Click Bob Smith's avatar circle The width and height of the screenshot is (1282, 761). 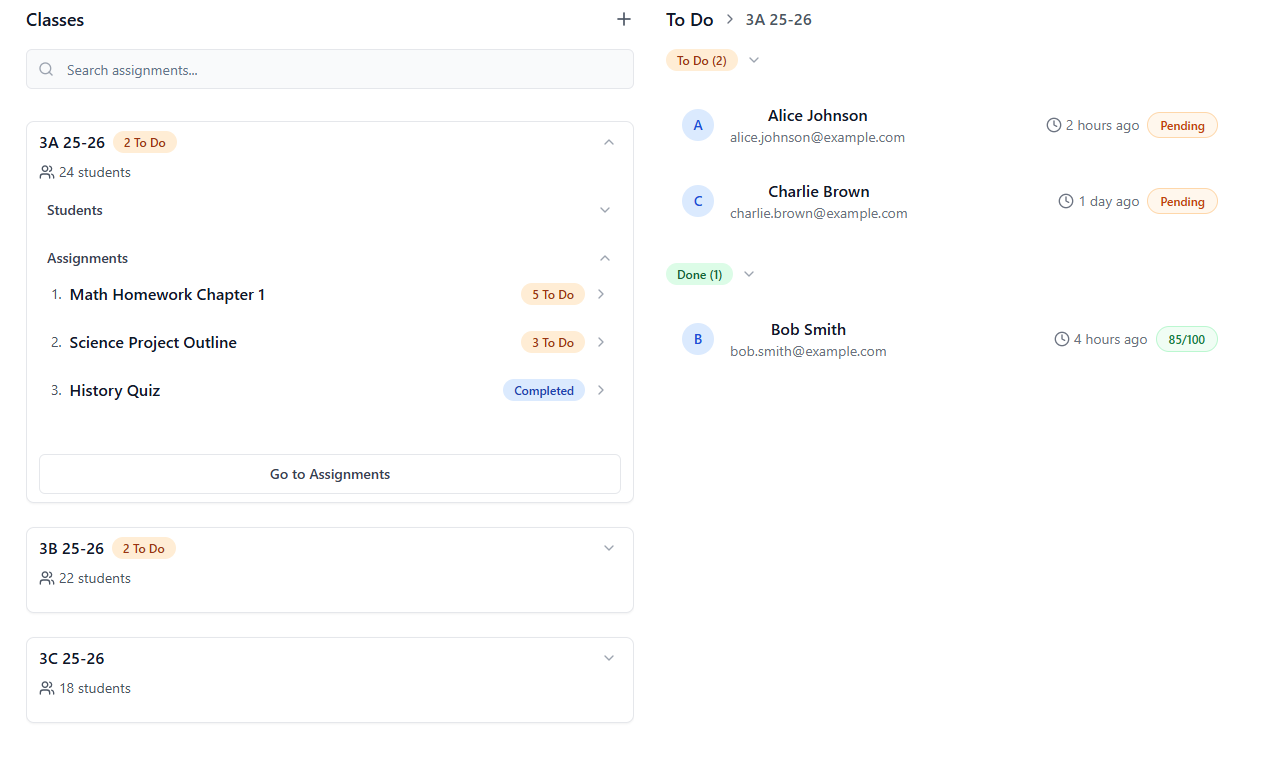pyautogui.click(x=697, y=338)
